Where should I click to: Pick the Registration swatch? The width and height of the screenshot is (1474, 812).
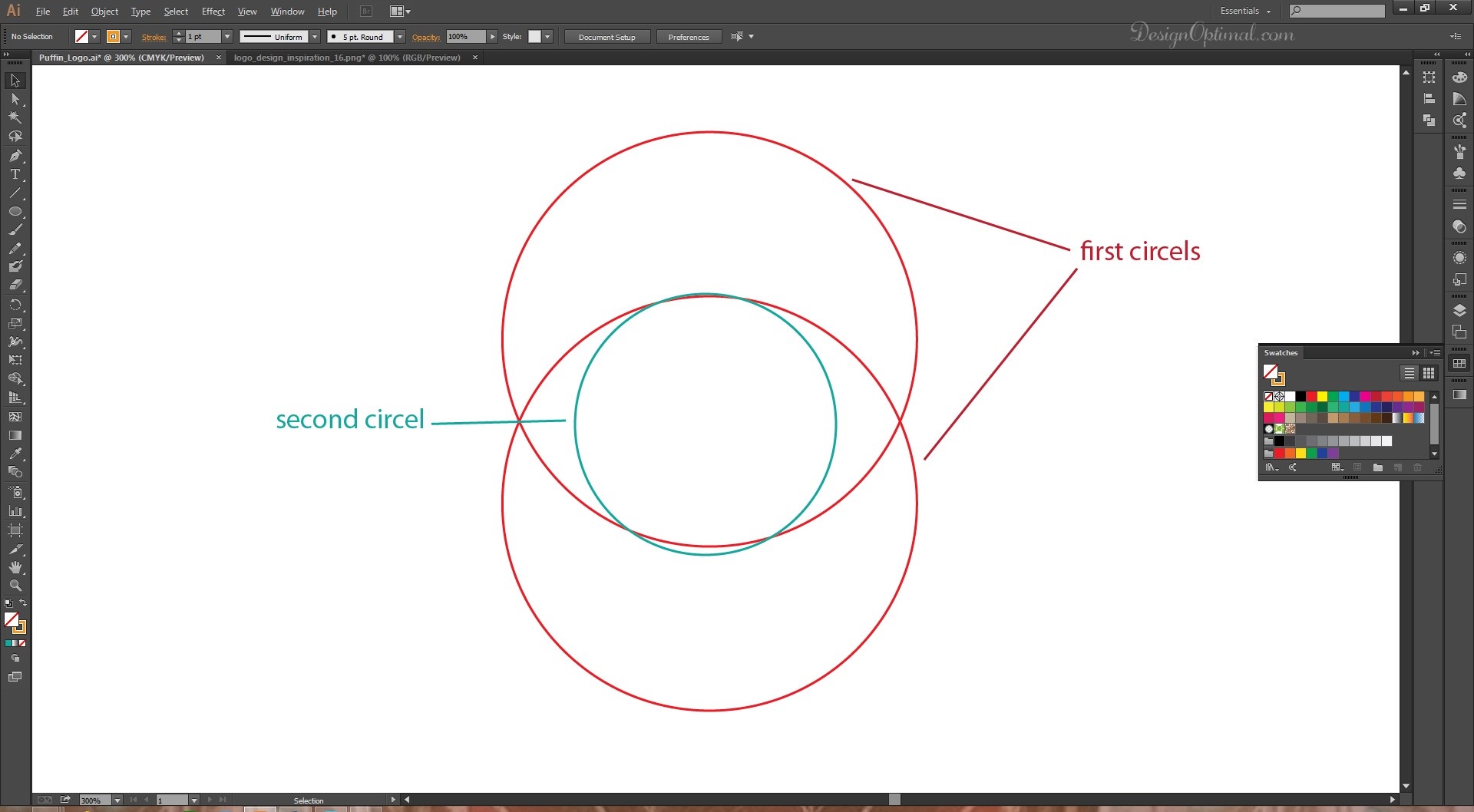[1279, 397]
